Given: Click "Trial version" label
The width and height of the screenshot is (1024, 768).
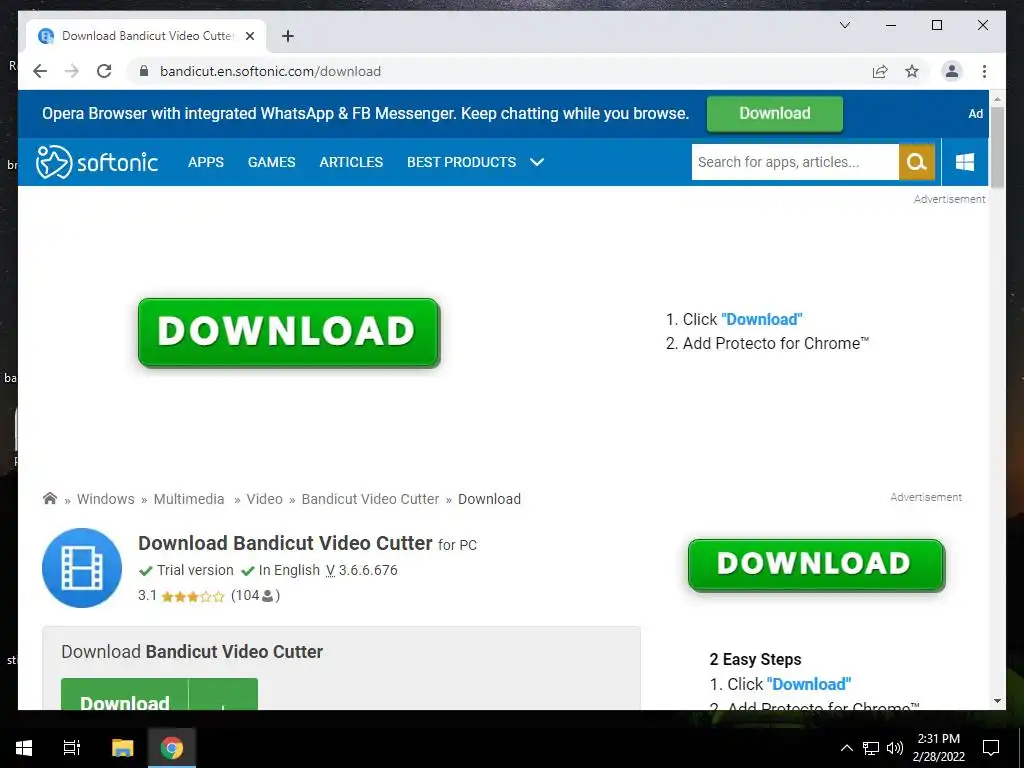Looking at the screenshot, I should click(x=195, y=570).
